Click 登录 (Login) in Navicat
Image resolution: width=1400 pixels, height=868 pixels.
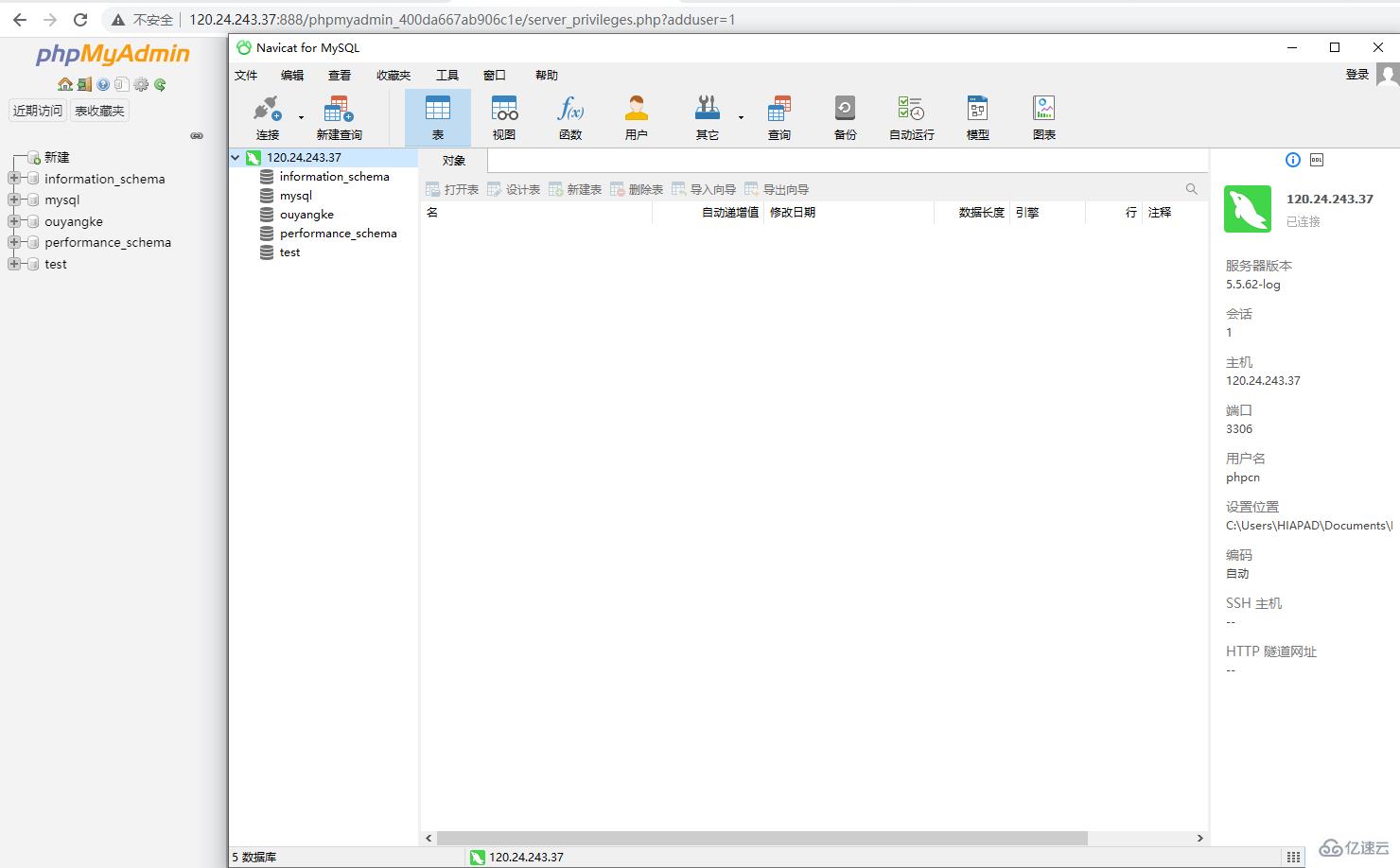(1357, 75)
